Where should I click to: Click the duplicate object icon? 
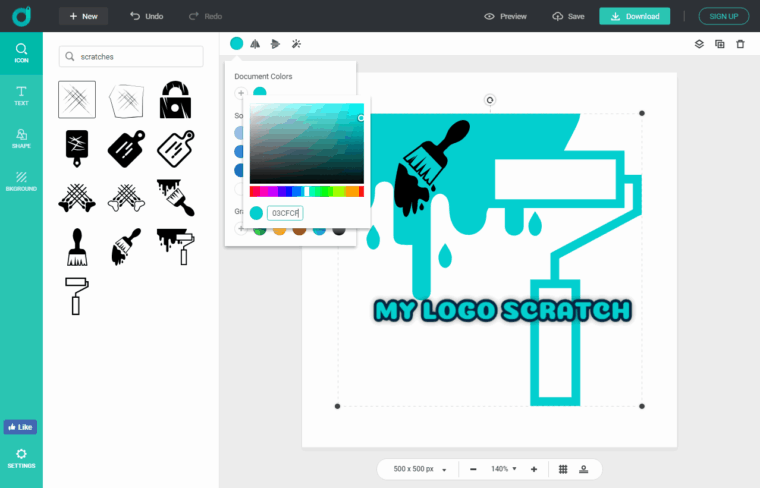720,44
